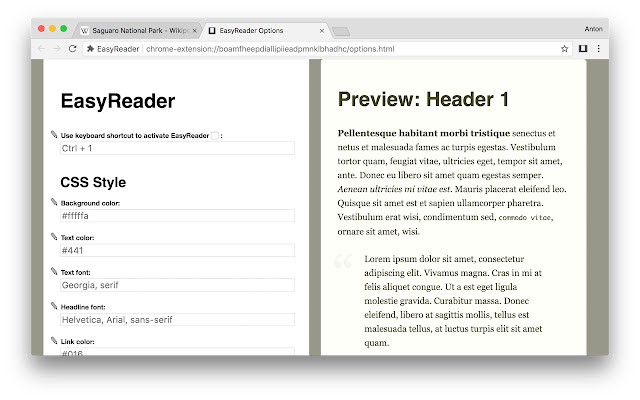Reload the page with the refresh icon
640x400 pixels.
[73, 49]
